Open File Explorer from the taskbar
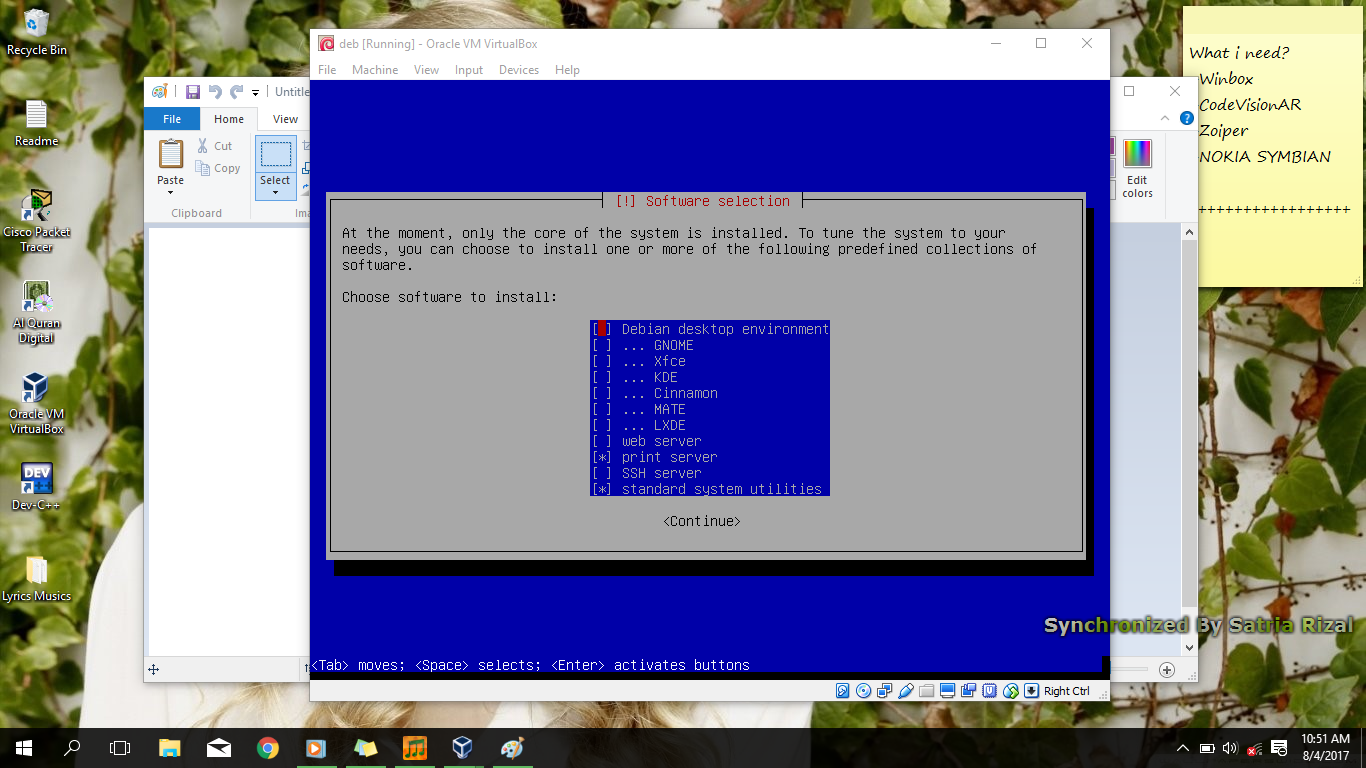1366x768 pixels. (170, 748)
